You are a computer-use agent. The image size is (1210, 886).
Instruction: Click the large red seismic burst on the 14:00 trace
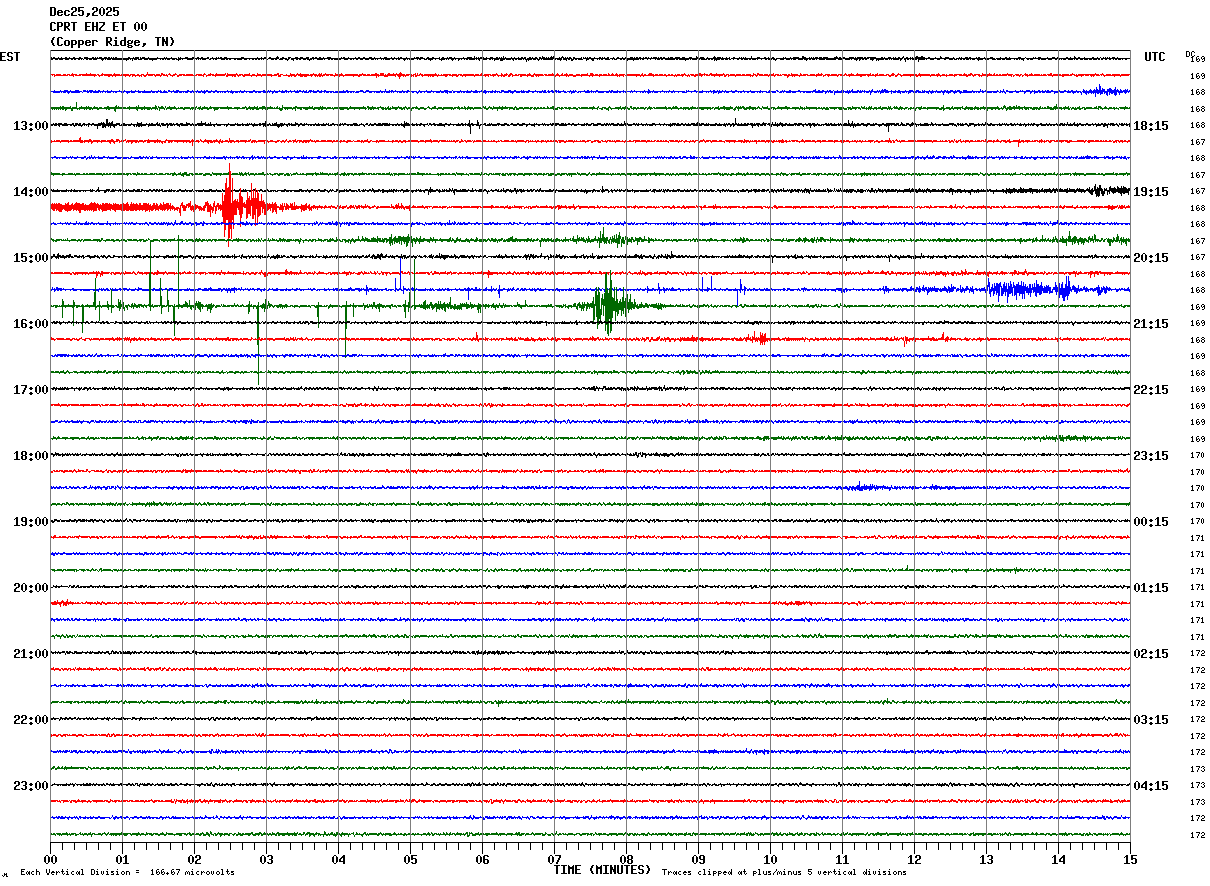[240, 206]
